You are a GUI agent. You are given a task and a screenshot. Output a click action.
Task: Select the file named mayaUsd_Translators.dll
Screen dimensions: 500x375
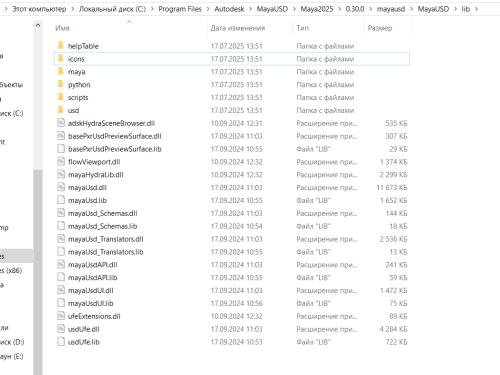pyautogui.click(x=106, y=239)
